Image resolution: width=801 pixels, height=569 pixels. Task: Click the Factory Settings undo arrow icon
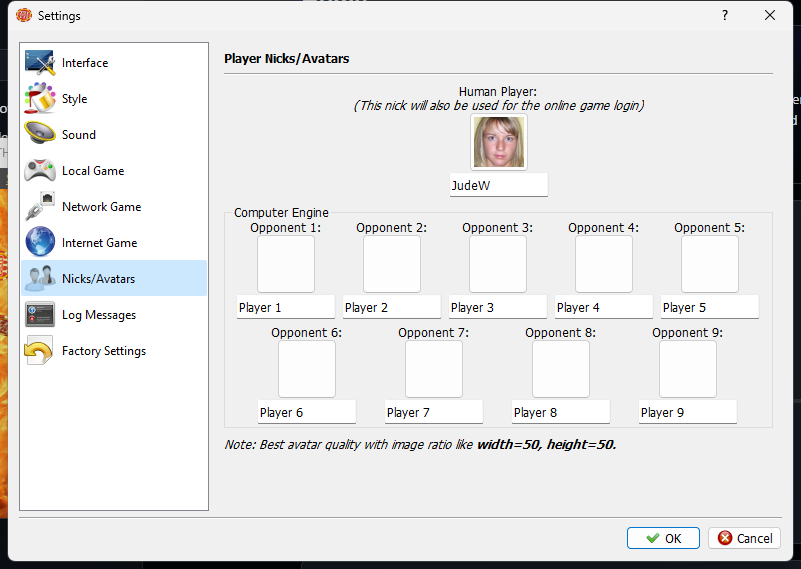coord(40,351)
